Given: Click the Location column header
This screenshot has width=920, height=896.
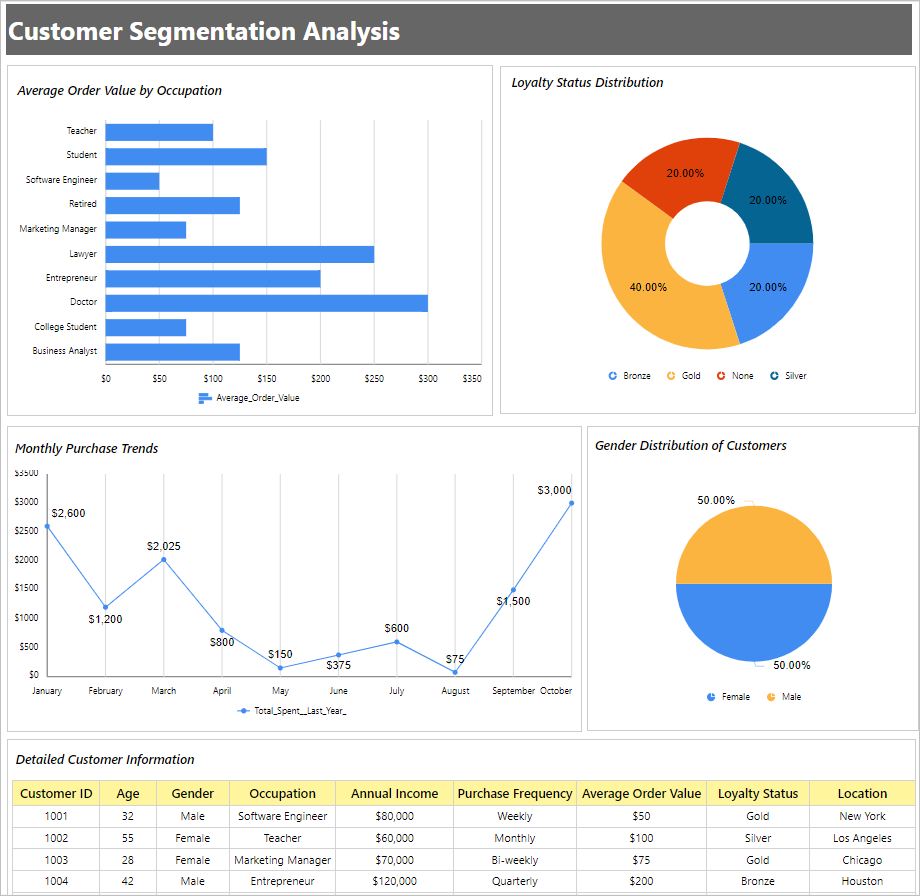Looking at the screenshot, I should (x=862, y=793).
